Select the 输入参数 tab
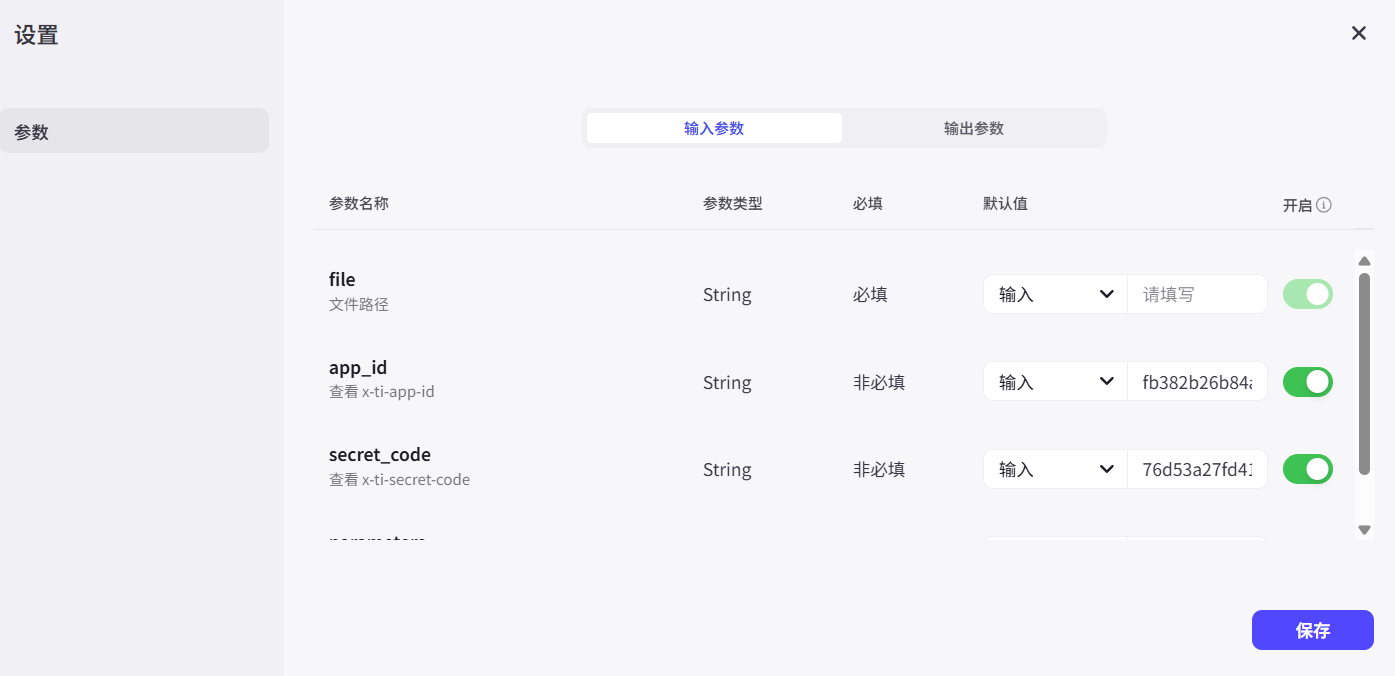 (714, 128)
